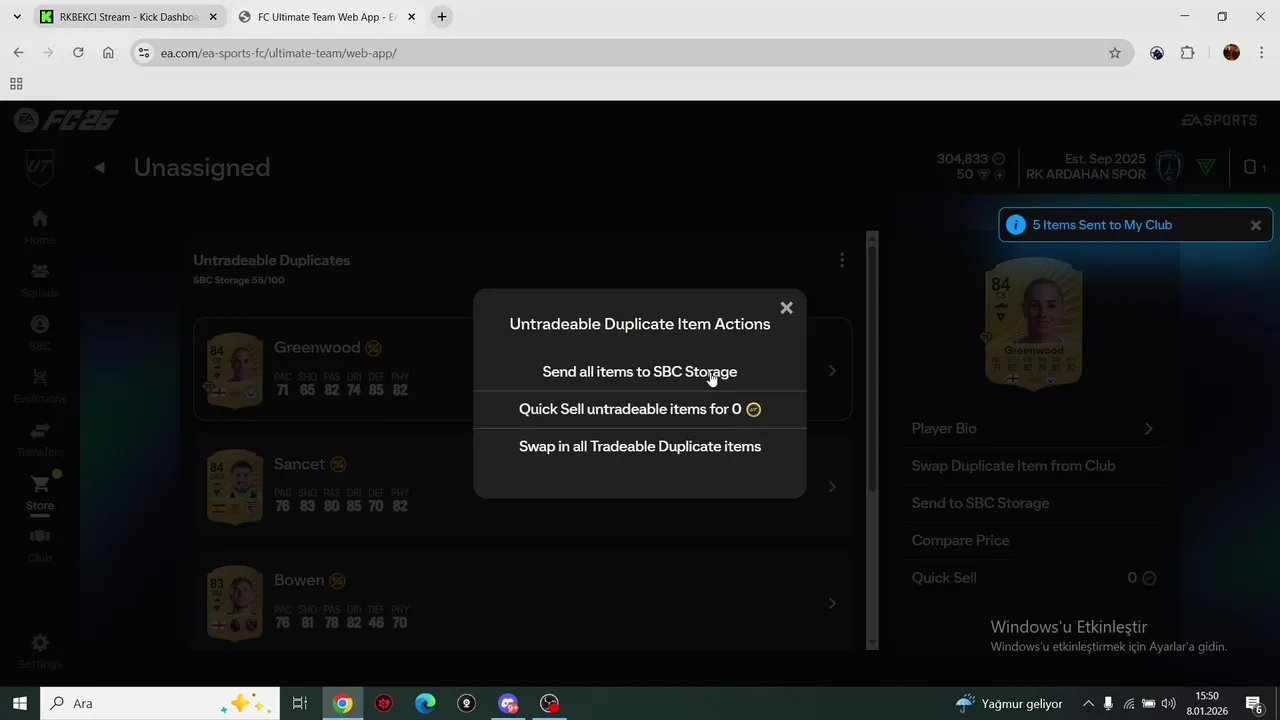This screenshot has width=1280, height=720.
Task: Go back using the arrow beside Unassigned
Action: [99, 167]
